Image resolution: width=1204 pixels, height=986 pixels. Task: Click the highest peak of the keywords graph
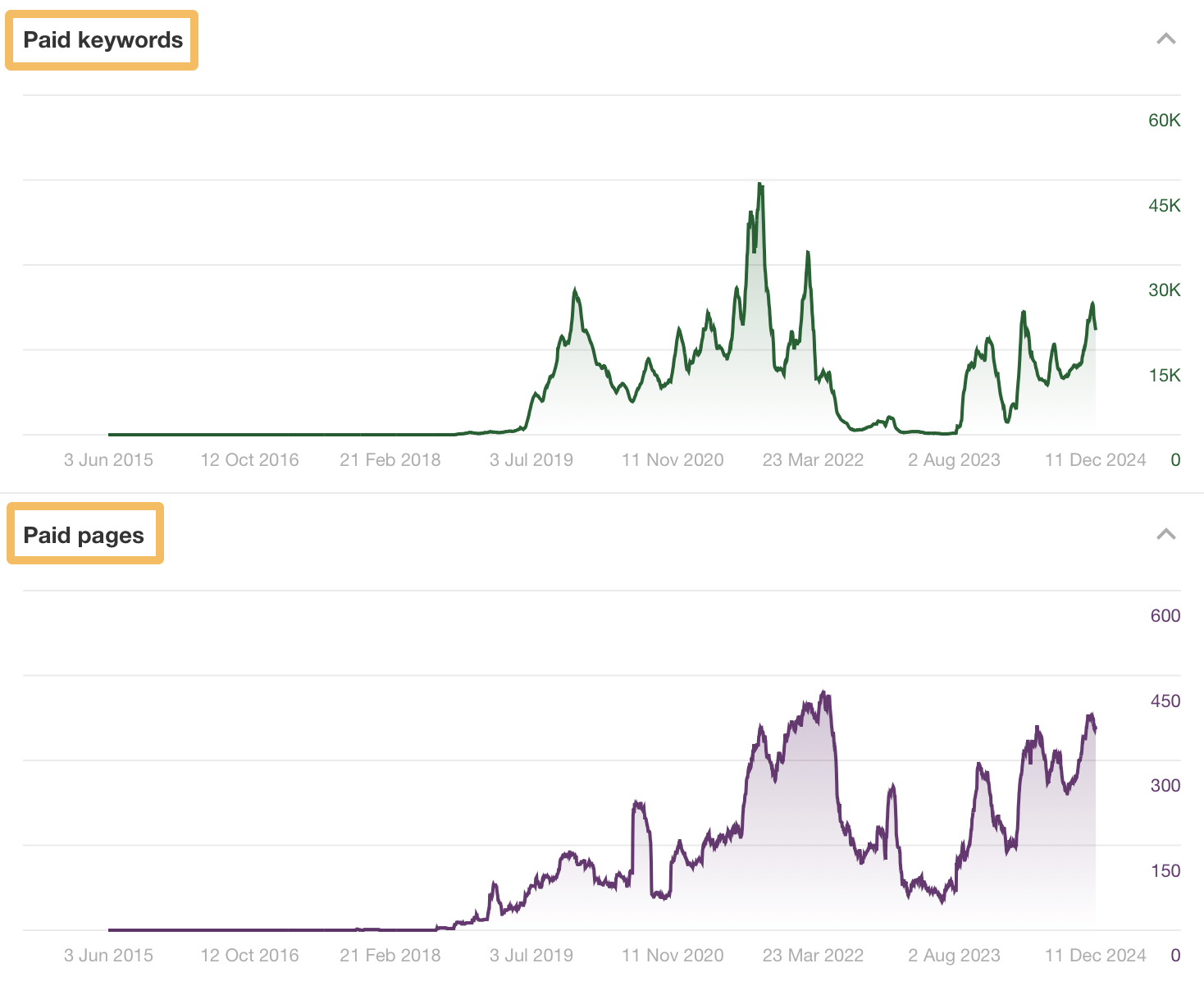click(x=759, y=183)
